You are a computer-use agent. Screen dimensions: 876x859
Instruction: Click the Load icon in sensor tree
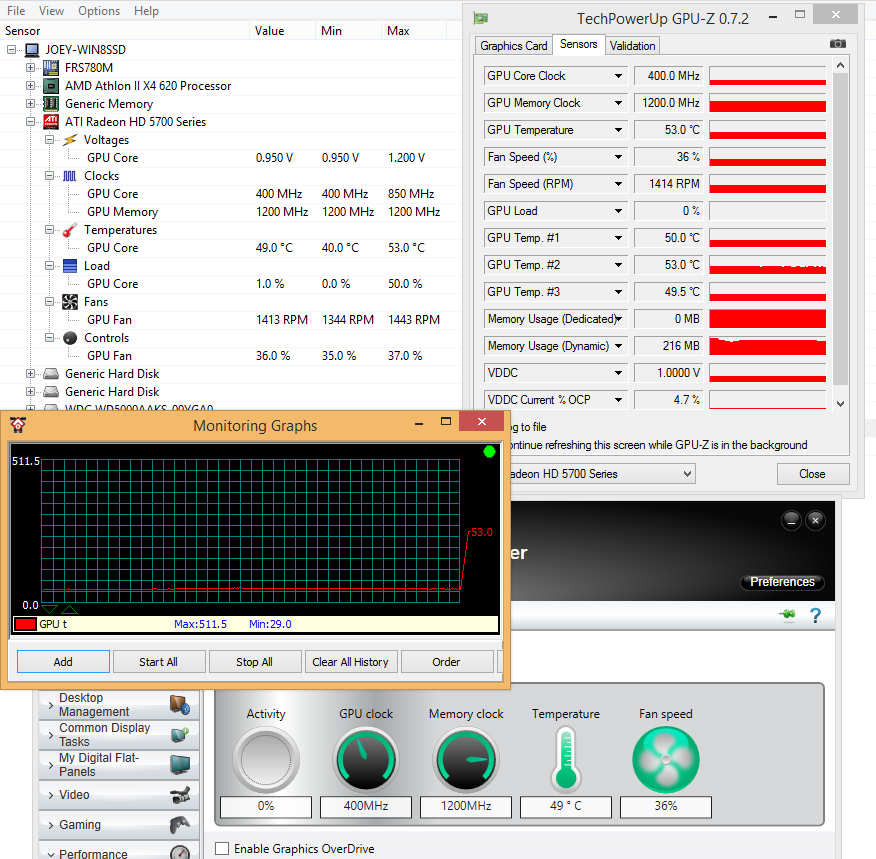(x=70, y=266)
